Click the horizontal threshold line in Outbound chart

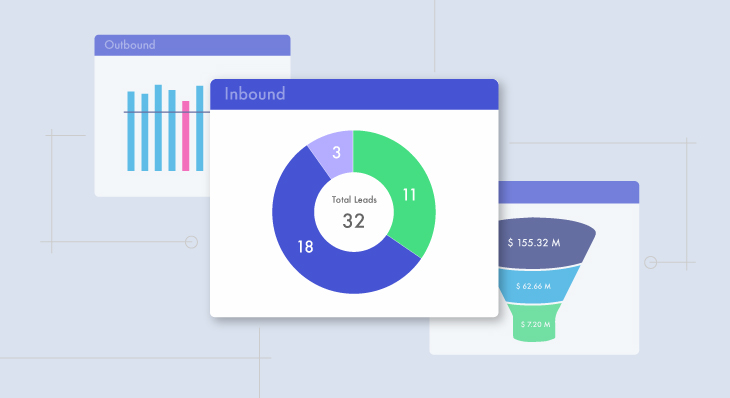click(x=167, y=112)
